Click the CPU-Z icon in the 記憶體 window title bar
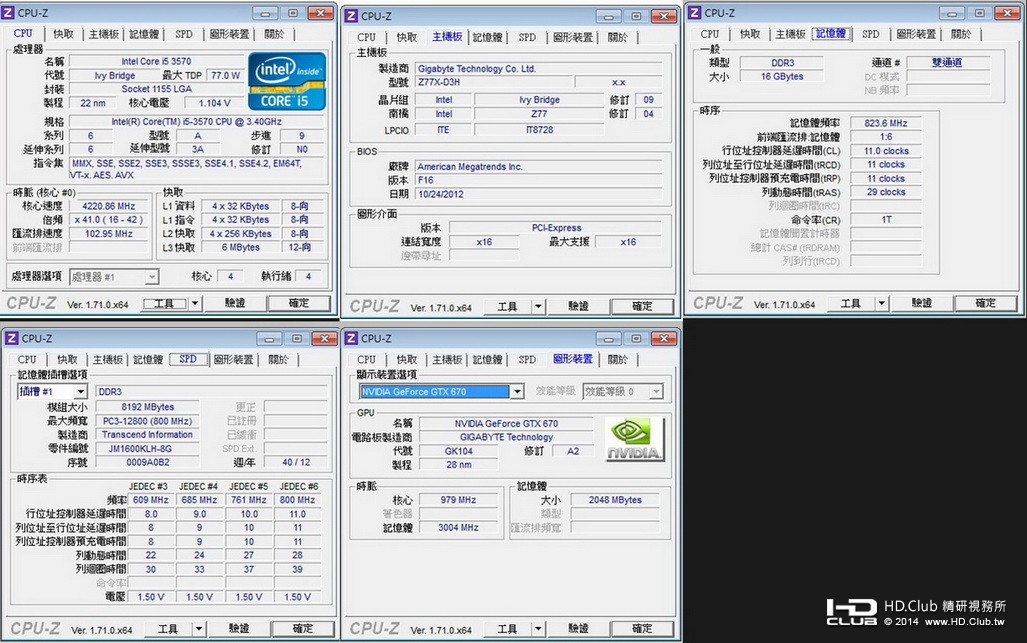This screenshot has width=1027, height=643. tap(694, 12)
